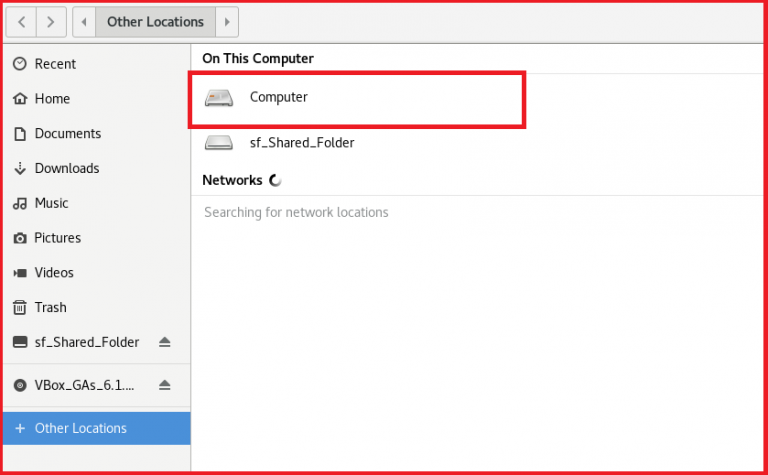Open the Computer location entry

[x=279, y=98]
